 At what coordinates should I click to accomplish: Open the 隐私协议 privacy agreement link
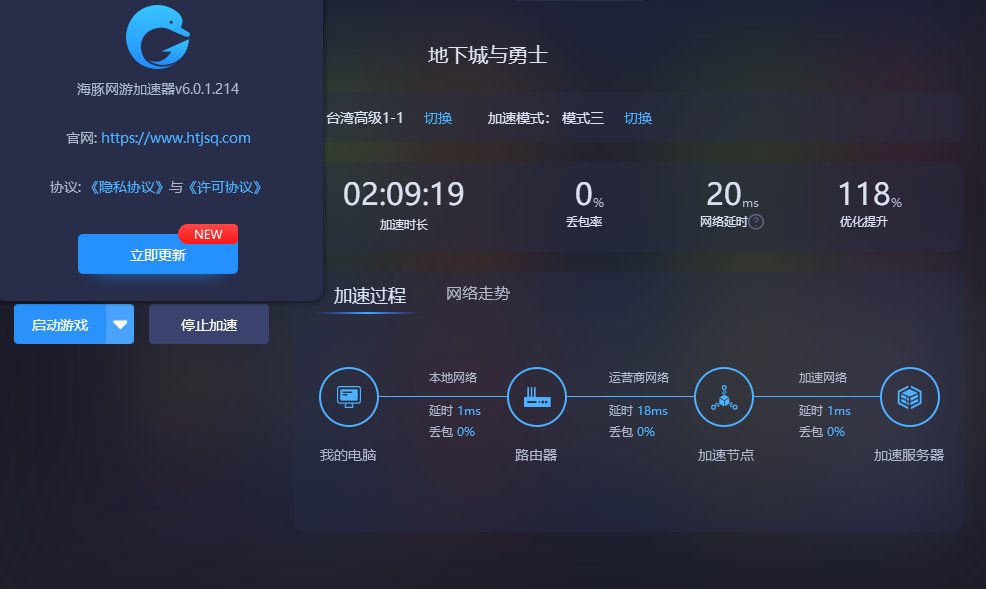pyautogui.click(x=126, y=187)
